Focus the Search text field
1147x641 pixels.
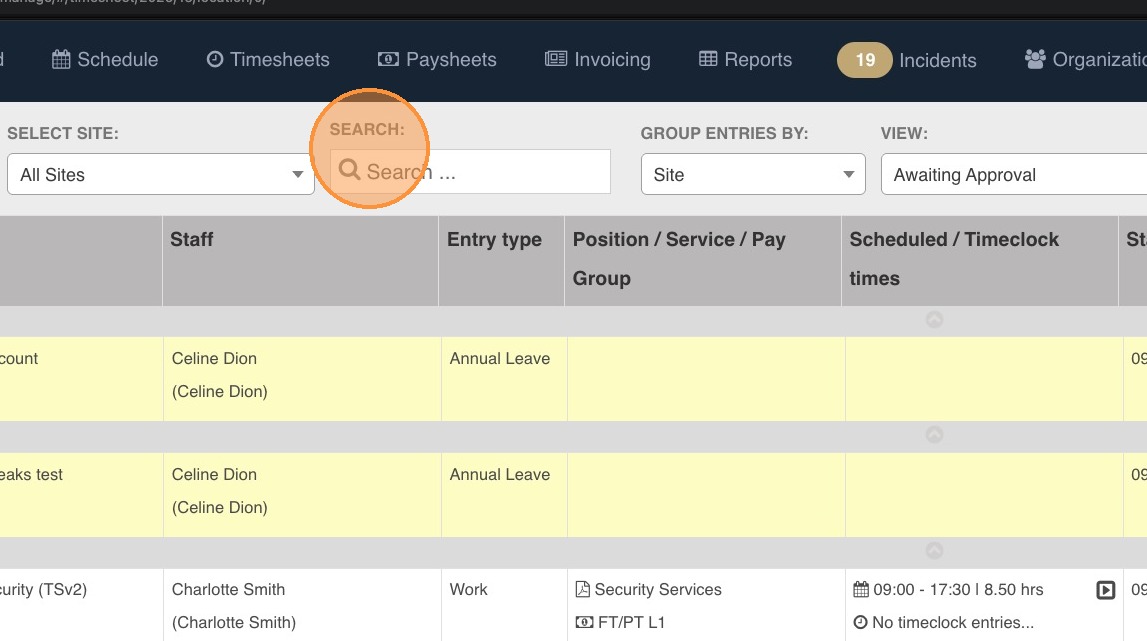(480, 172)
